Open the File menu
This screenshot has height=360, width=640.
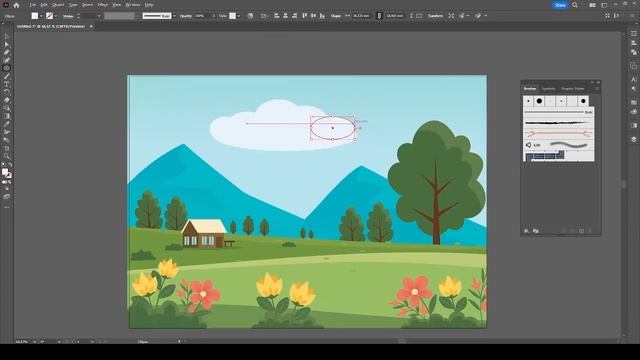coord(32,5)
